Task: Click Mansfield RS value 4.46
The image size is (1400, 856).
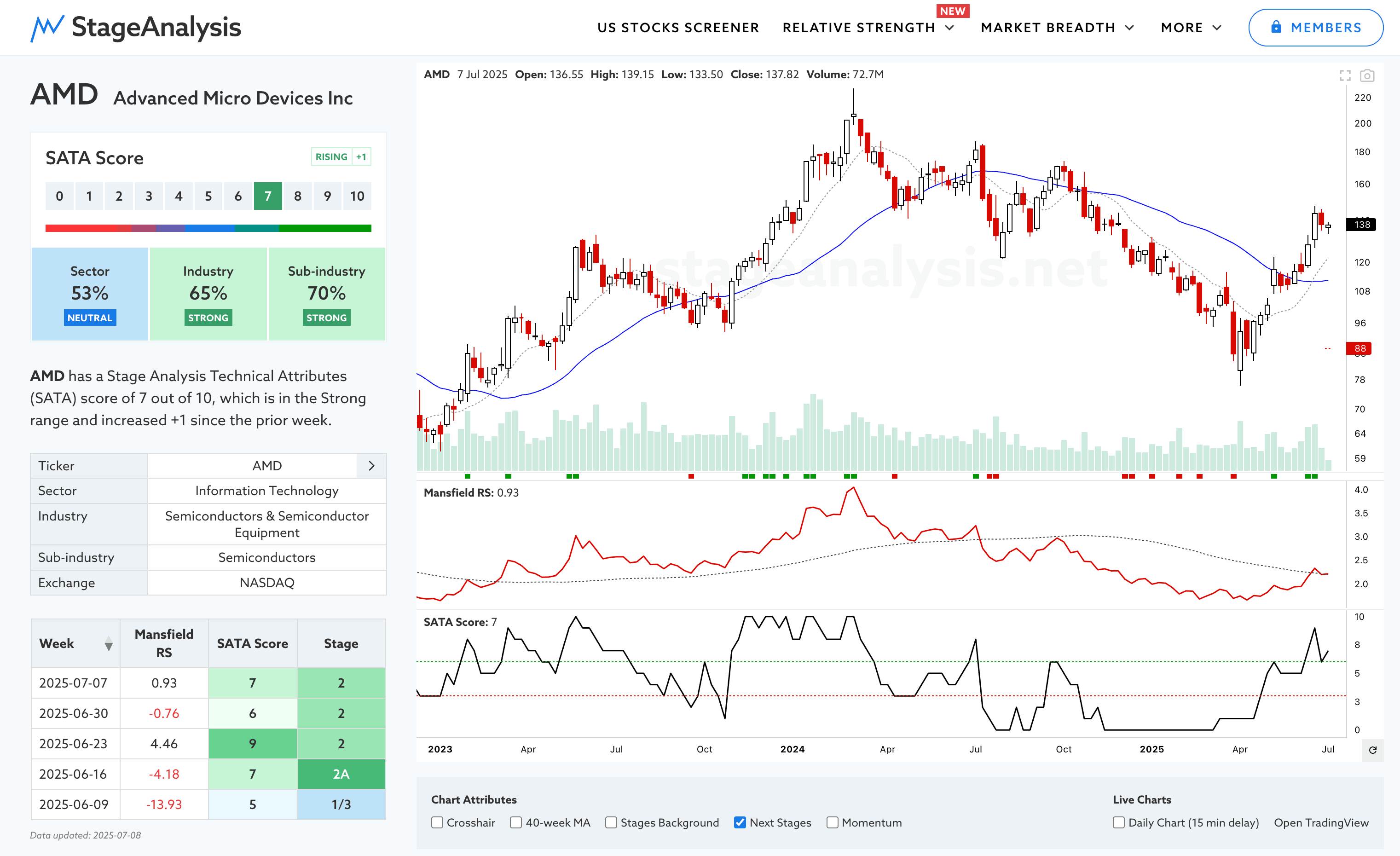Action: 164,744
